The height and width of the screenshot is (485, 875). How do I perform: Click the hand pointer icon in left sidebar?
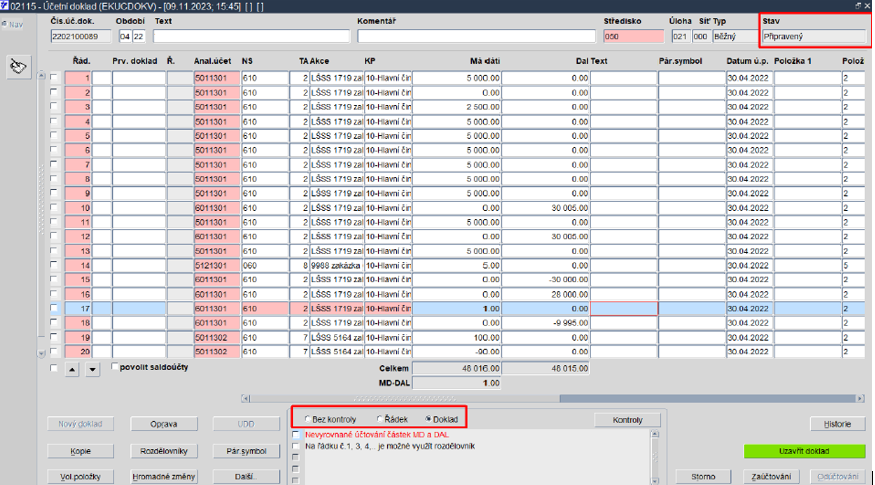click(18, 67)
